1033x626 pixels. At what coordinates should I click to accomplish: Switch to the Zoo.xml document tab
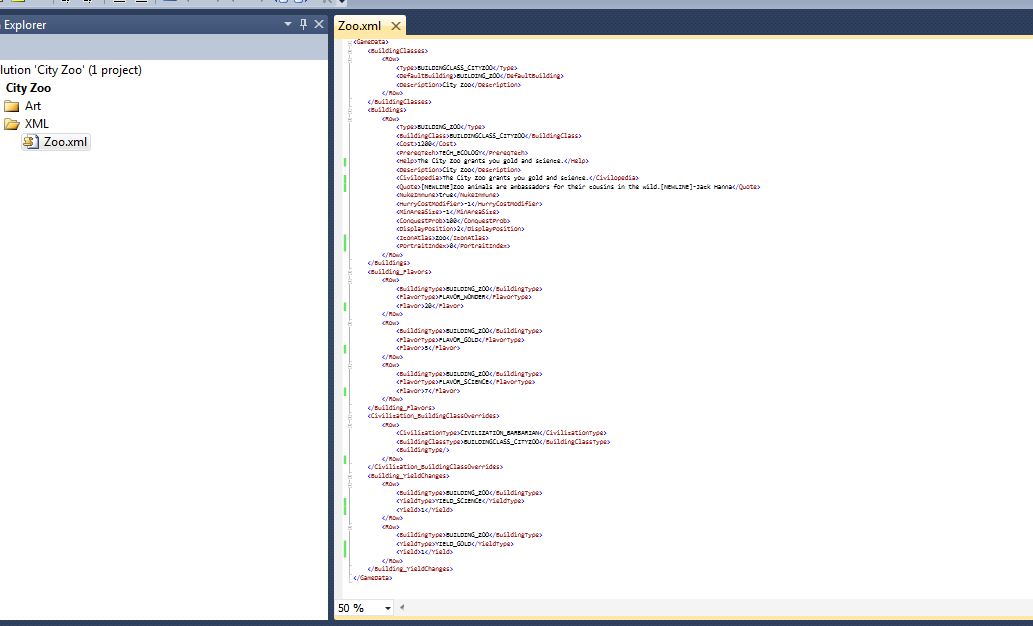tap(360, 26)
